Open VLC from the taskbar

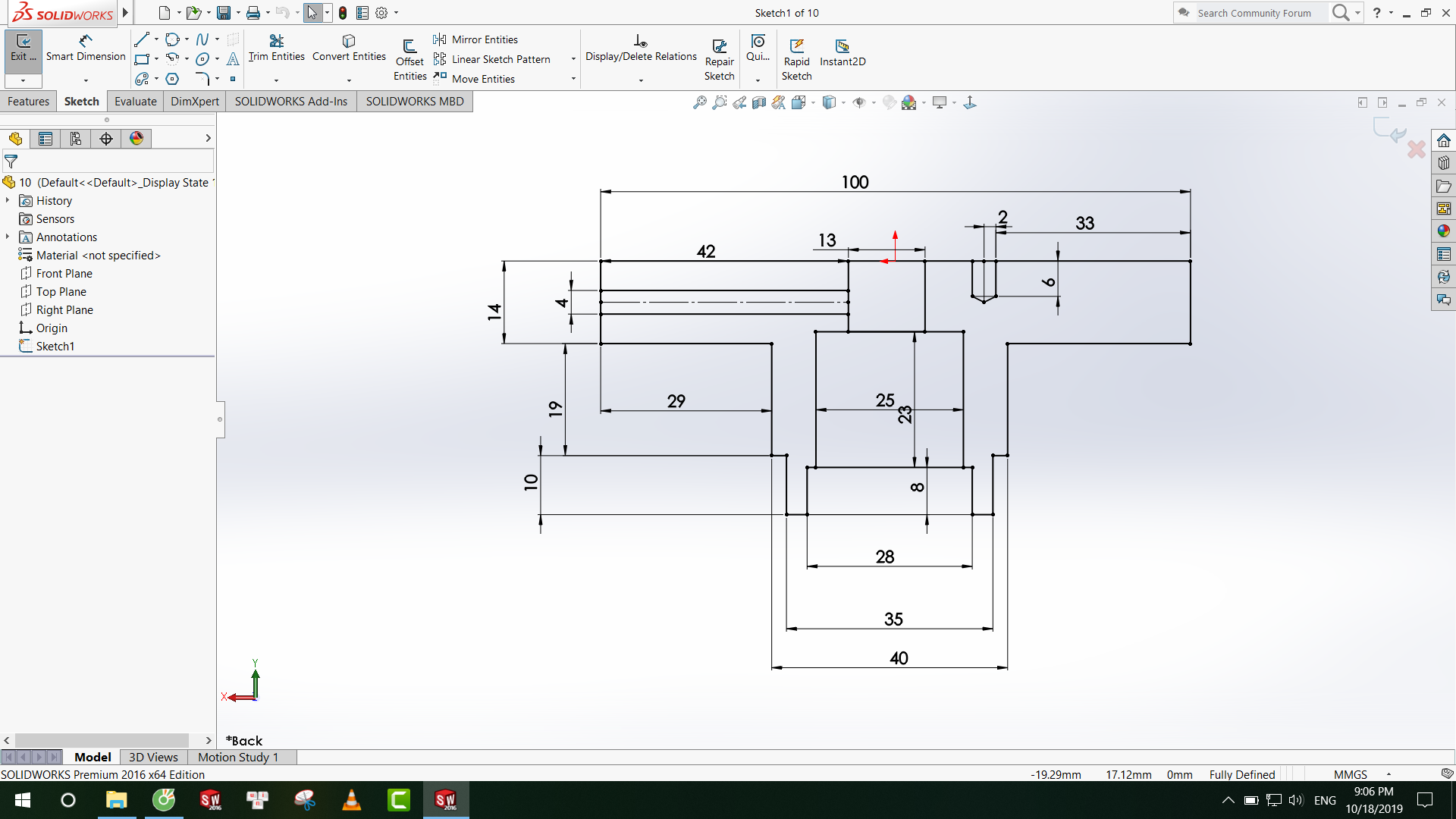coord(352,800)
